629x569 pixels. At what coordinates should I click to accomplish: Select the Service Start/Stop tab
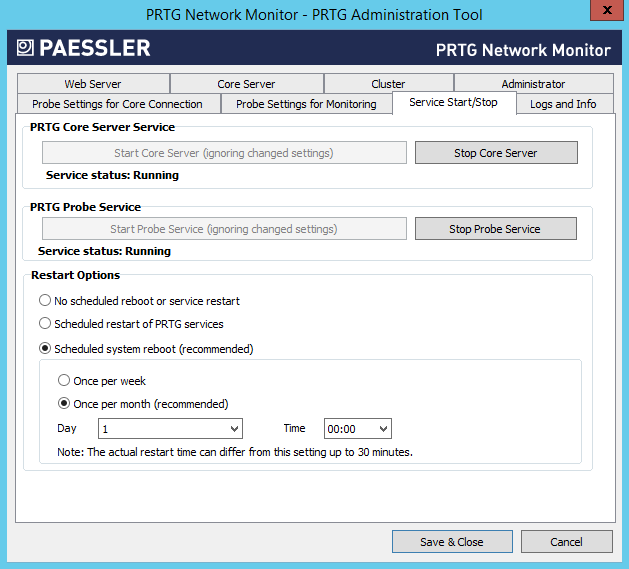pos(453,103)
